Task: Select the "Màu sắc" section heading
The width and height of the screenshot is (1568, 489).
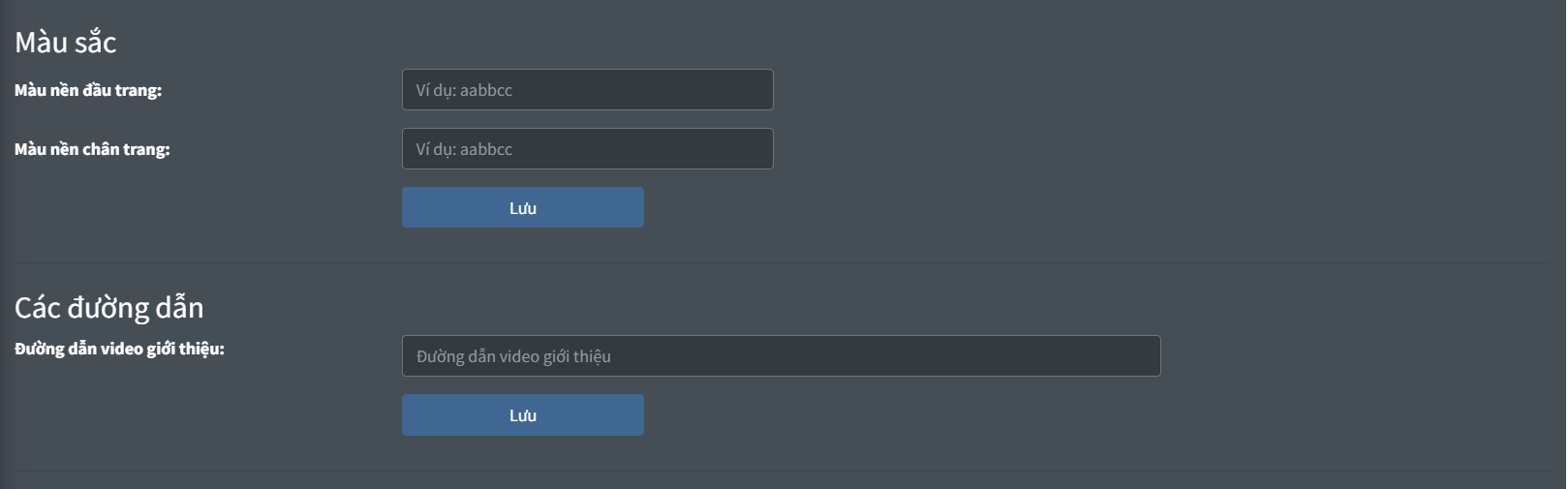Action: click(x=66, y=43)
